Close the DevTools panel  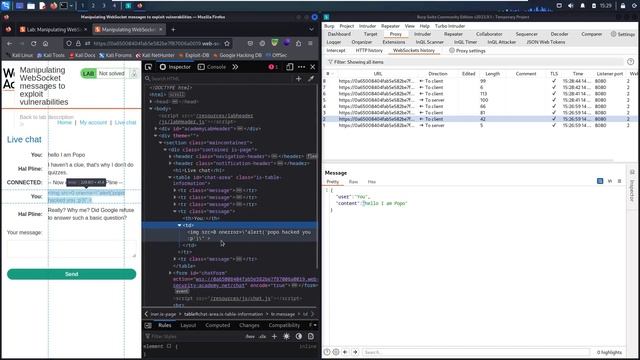tap(313, 67)
